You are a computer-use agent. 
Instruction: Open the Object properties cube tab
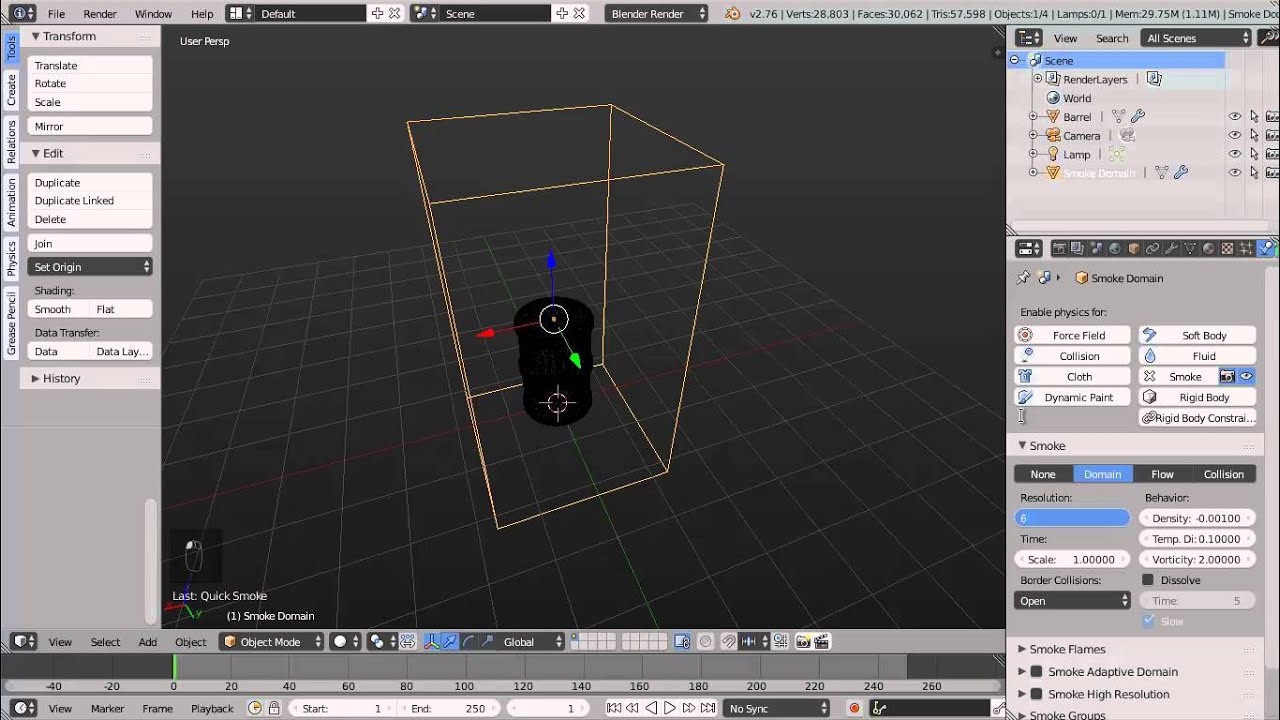click(1134, 249)
